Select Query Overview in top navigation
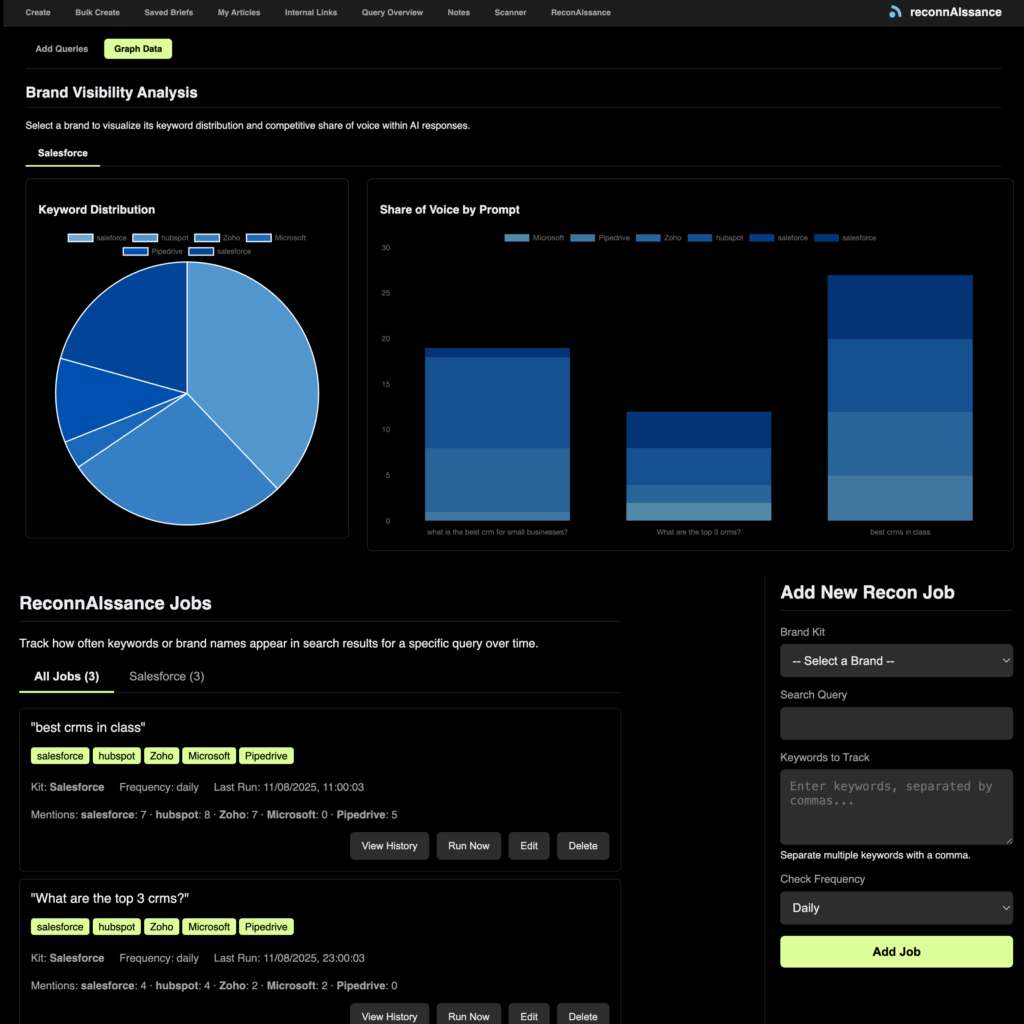Viewport: 1024px width, 1024px height. tap(392, 12)
